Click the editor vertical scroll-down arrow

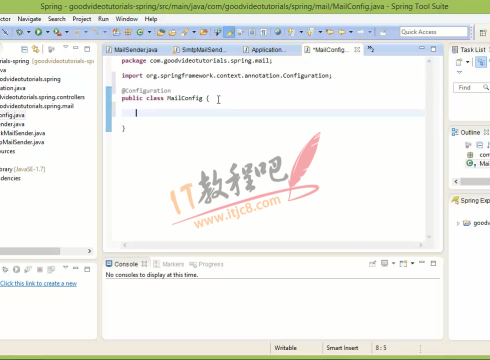pos(429,237)
